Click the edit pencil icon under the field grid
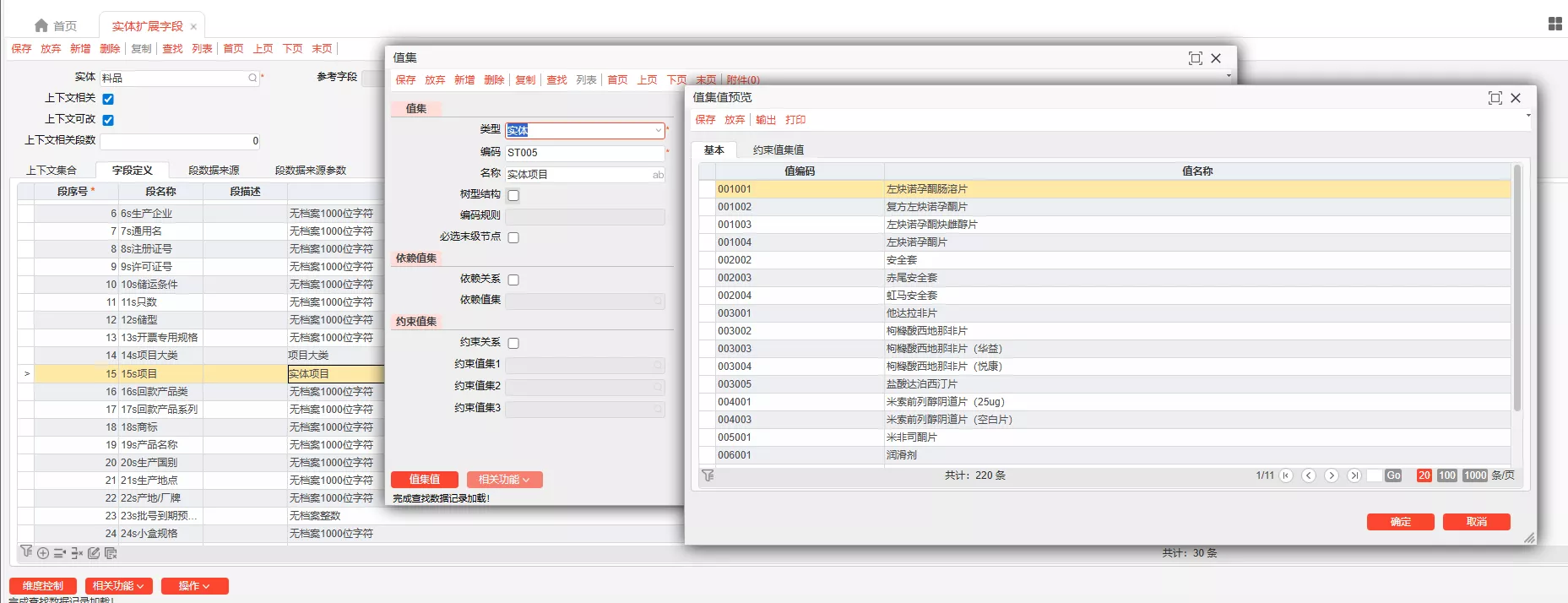 (x=94, y=553)
